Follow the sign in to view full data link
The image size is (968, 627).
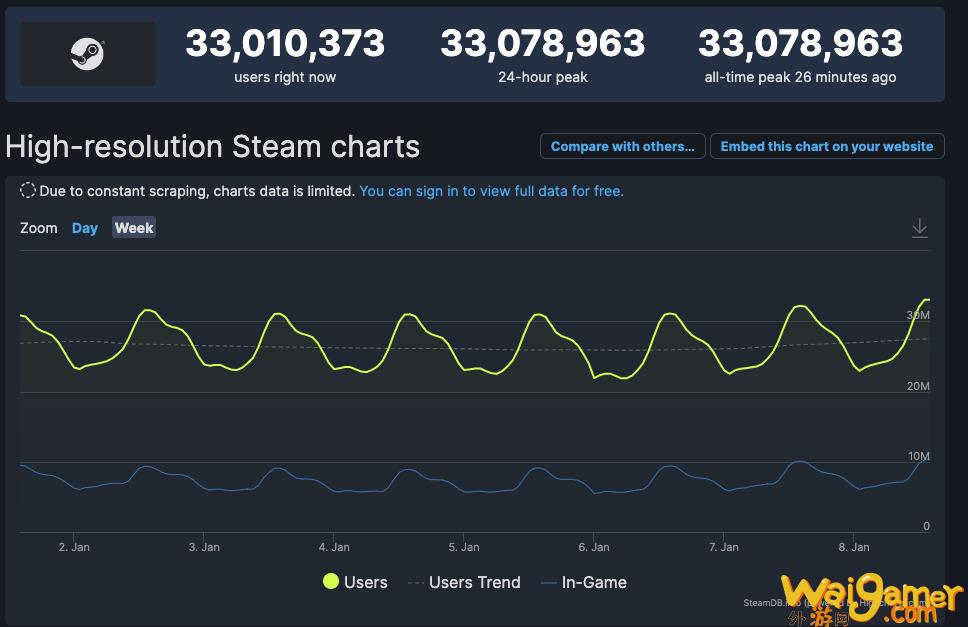tap(491, 191)
